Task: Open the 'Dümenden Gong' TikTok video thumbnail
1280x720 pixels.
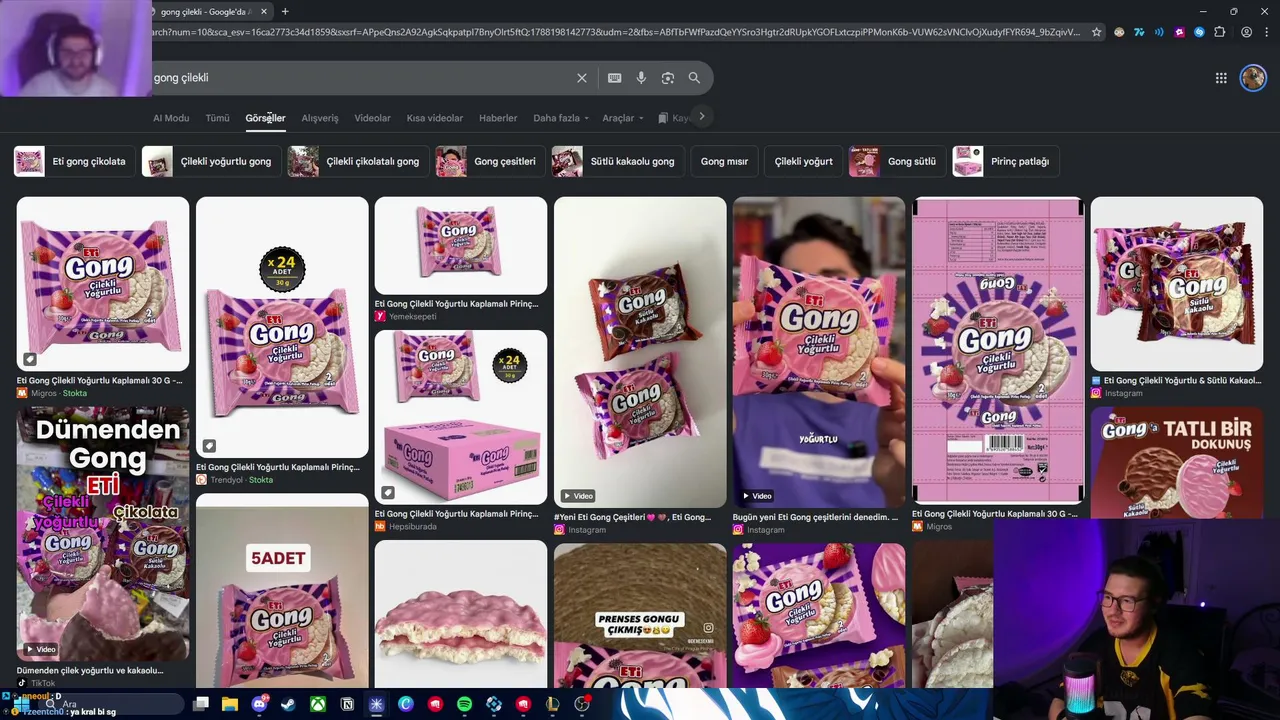Action: 102,534
